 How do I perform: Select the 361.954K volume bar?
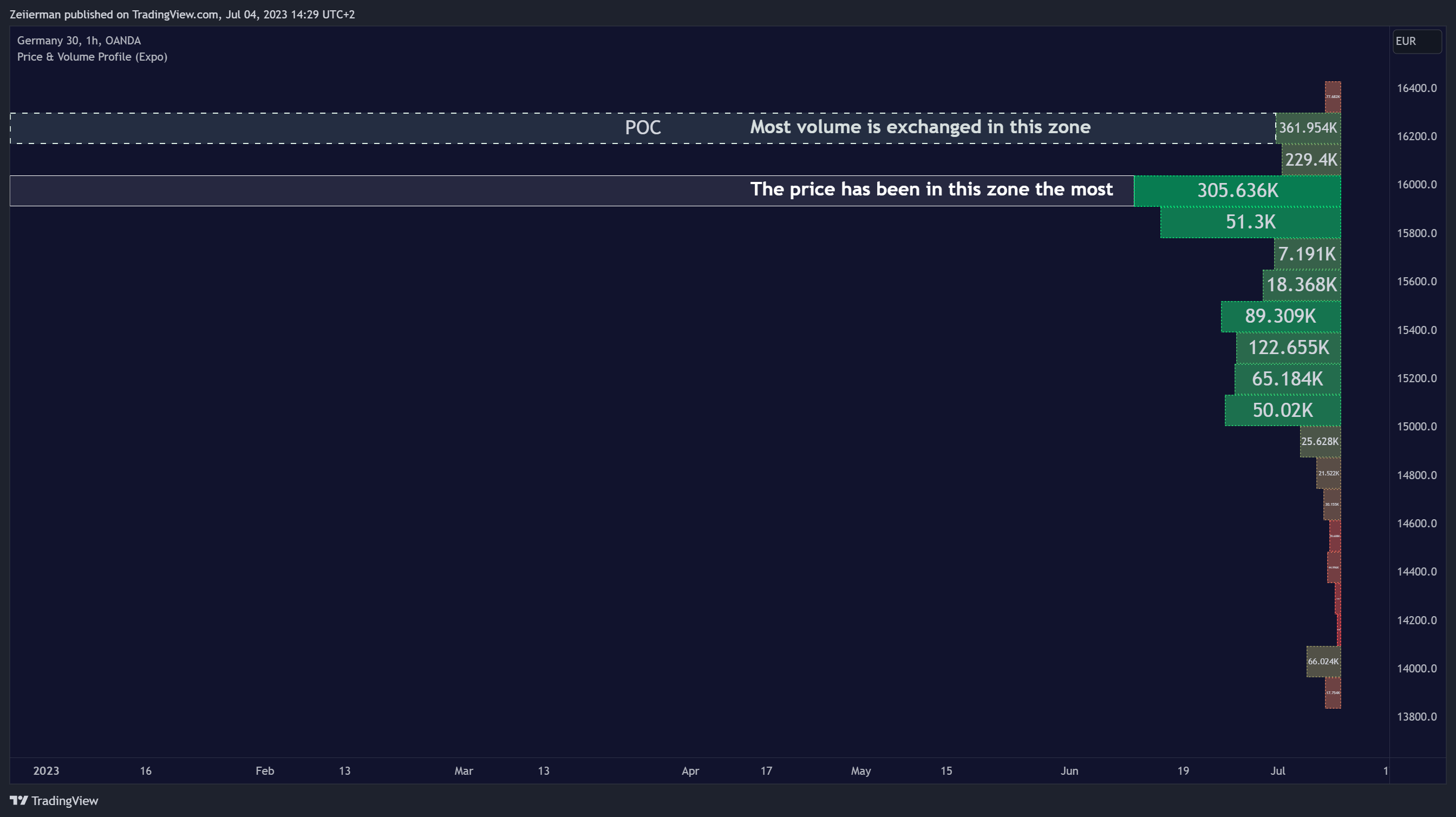(1308, 128)
